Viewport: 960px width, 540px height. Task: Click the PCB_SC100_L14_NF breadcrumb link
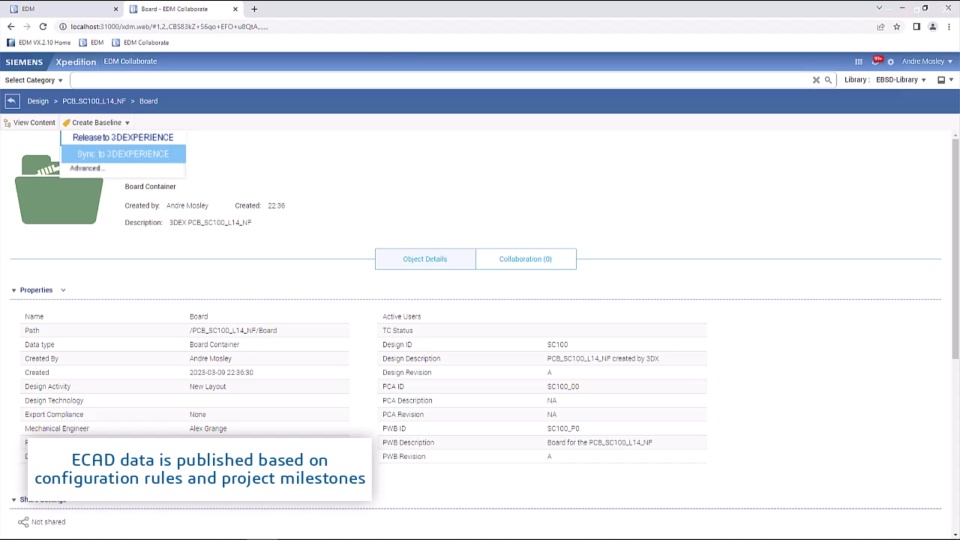click(x=94, y=101)
